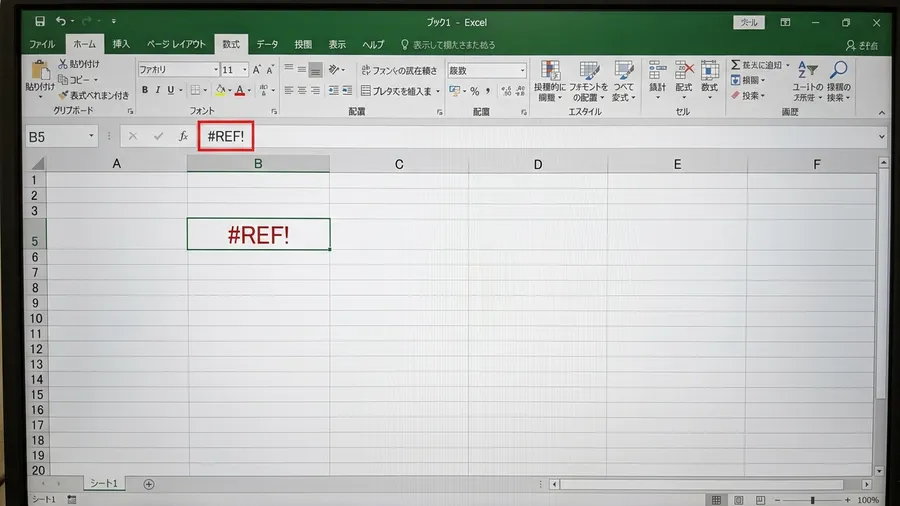
Task: Click the Increase Font Size icon
Action: (x=257, y=69)
